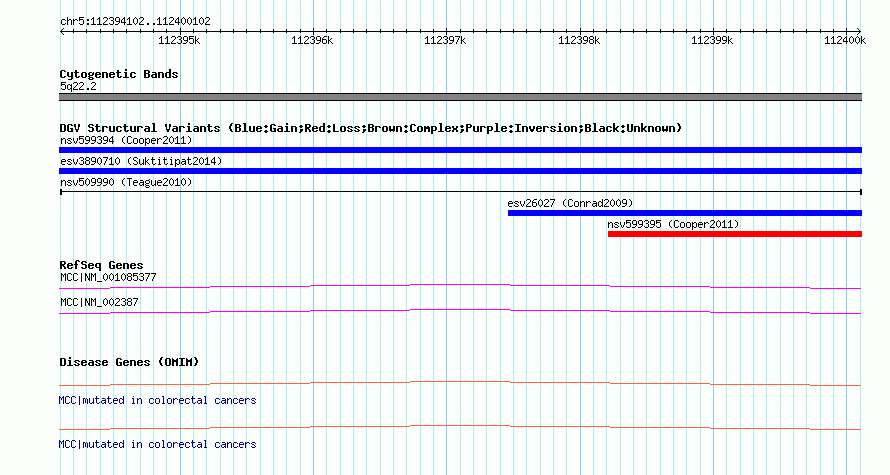The width and height of the screenshot is (890, 475).
Task: Click the blue nsv599394 gain bar
Action: point(460,150)
